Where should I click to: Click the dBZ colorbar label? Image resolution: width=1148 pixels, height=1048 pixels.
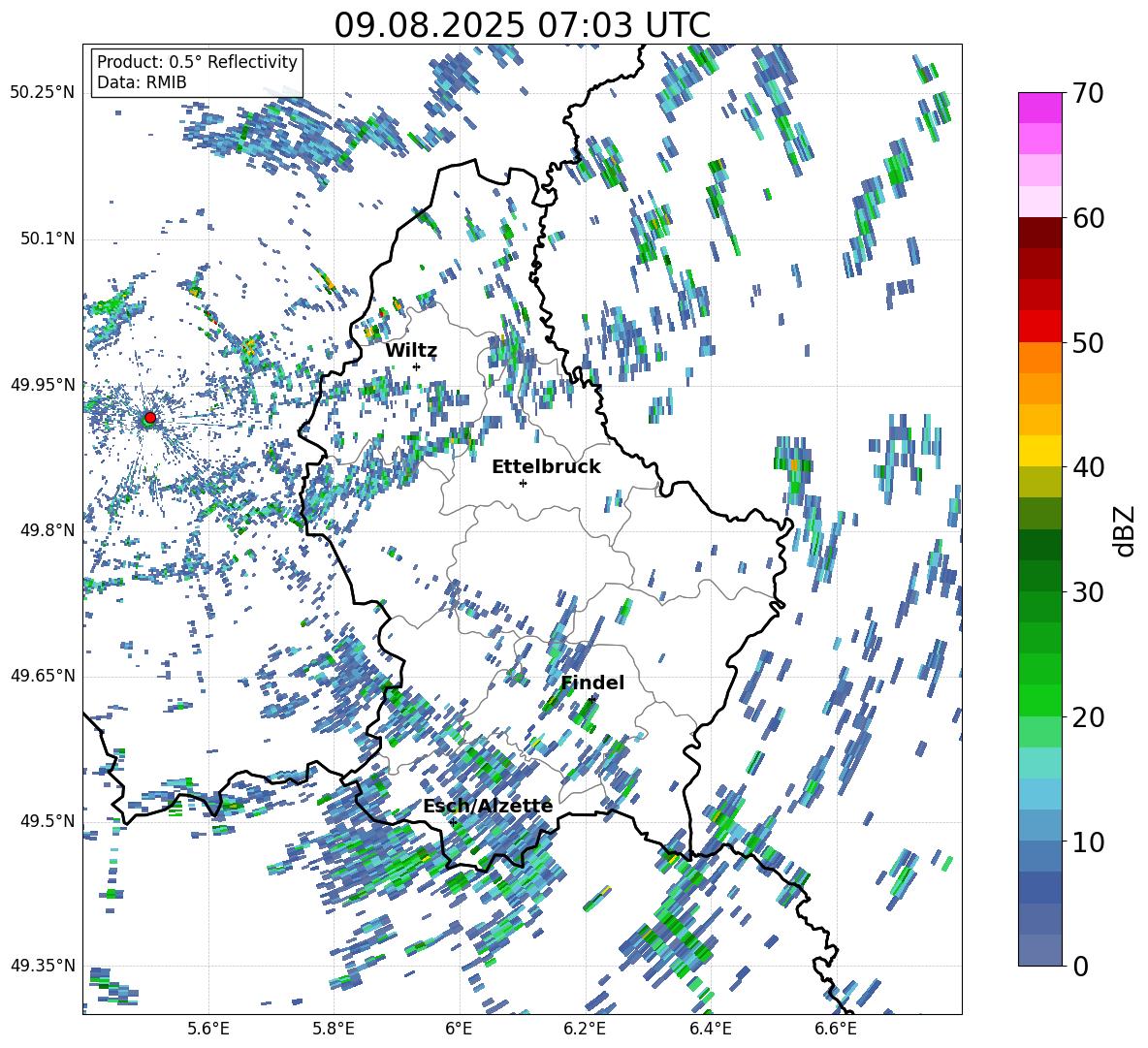click(1126, 530)
